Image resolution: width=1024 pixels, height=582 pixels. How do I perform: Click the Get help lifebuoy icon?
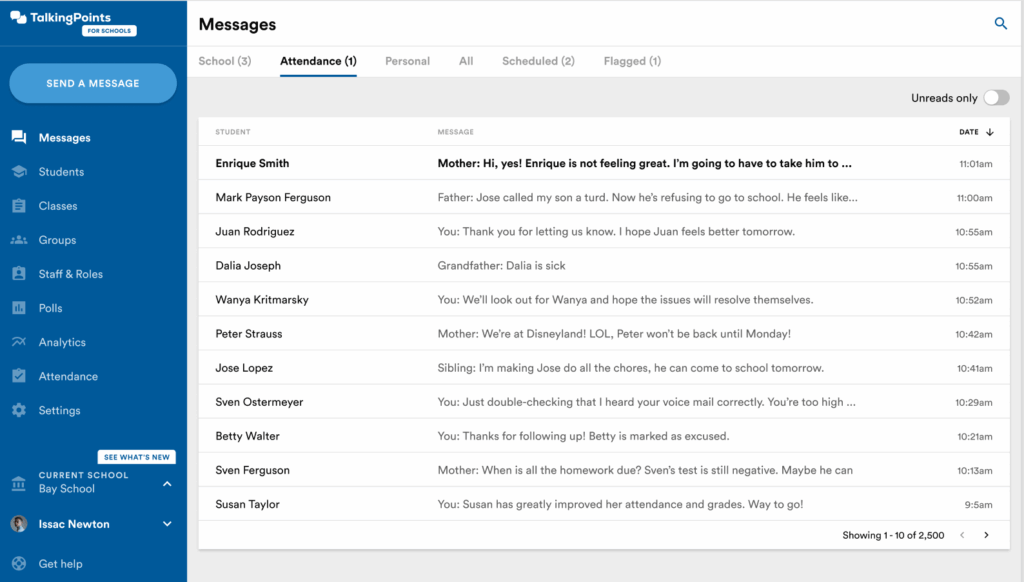(x=18, y=564)
